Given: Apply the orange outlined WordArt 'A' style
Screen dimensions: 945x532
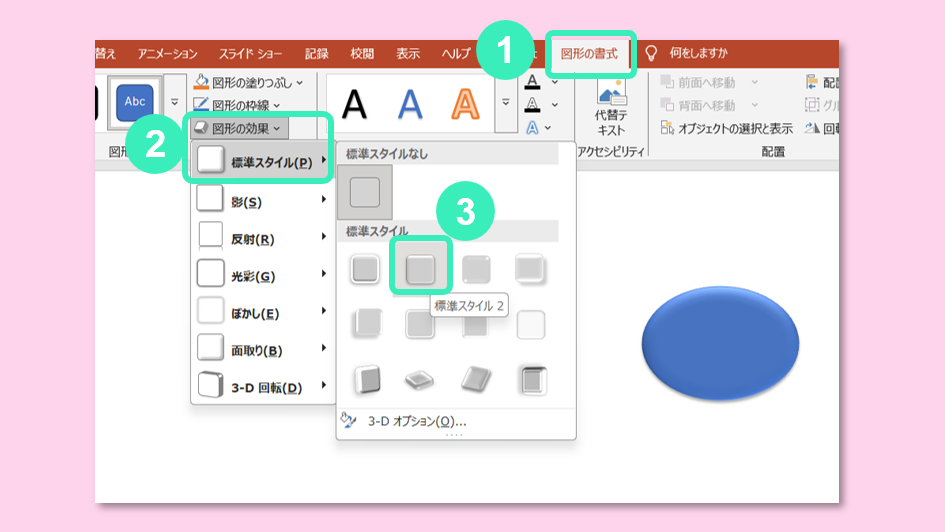Looking at the screenshot, I should point(465,103).
